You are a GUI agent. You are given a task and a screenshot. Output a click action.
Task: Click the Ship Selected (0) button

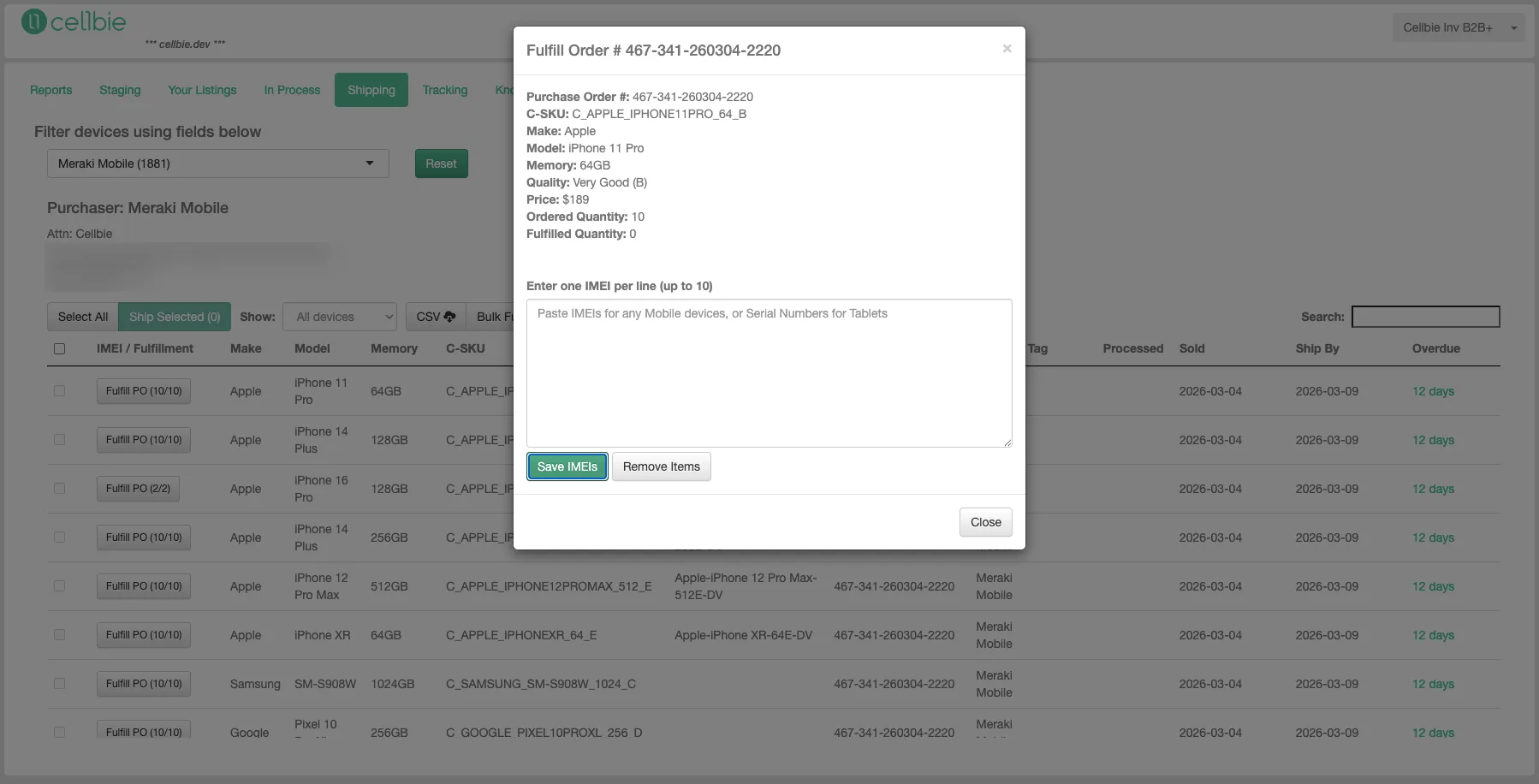tap(175, 317)
